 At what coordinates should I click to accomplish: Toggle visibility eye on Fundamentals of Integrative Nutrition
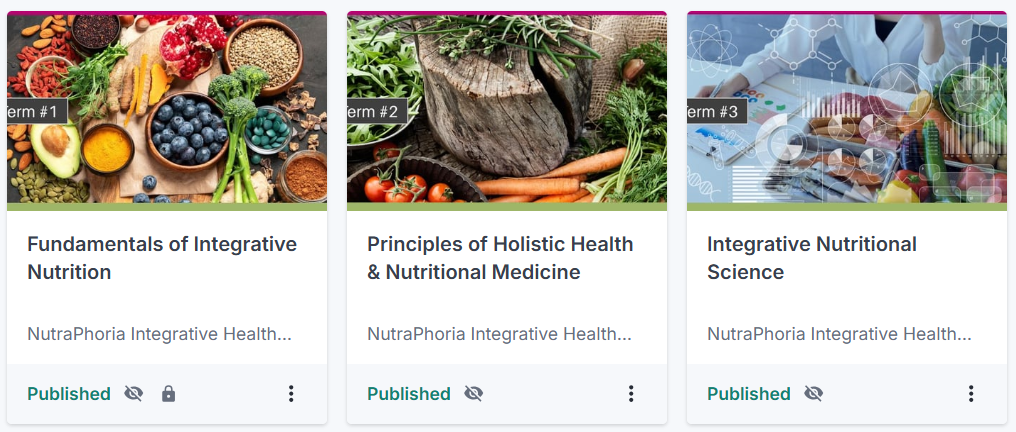click(x=133, y=394)
